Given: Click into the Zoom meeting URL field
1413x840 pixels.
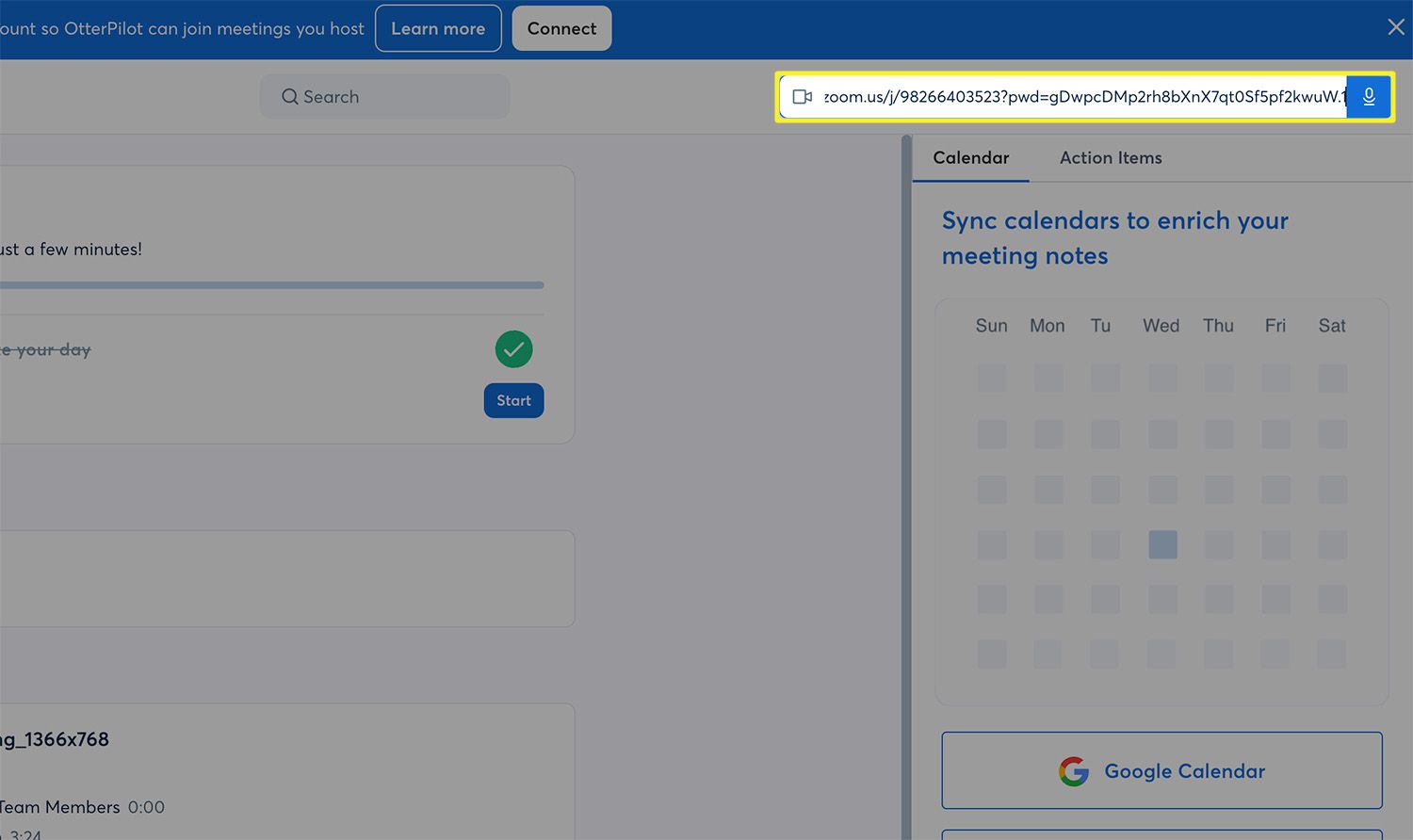Looking at the screenshot, I should coord(1081,97).
